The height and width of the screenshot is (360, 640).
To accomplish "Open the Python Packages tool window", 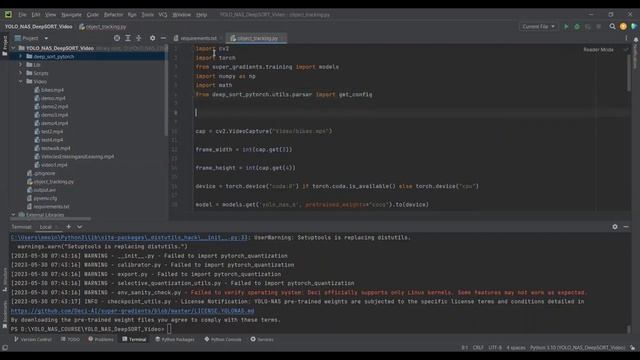I will [x=175, y=339].
